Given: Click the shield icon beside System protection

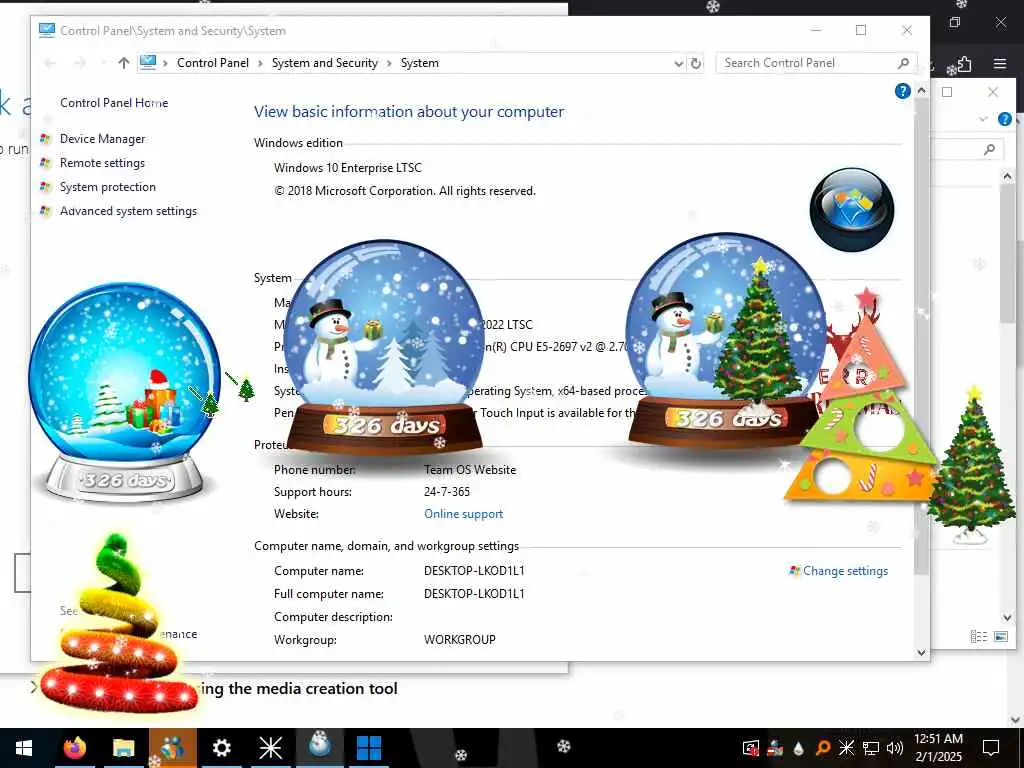Looking at the screenshot, I should [45, 187].
